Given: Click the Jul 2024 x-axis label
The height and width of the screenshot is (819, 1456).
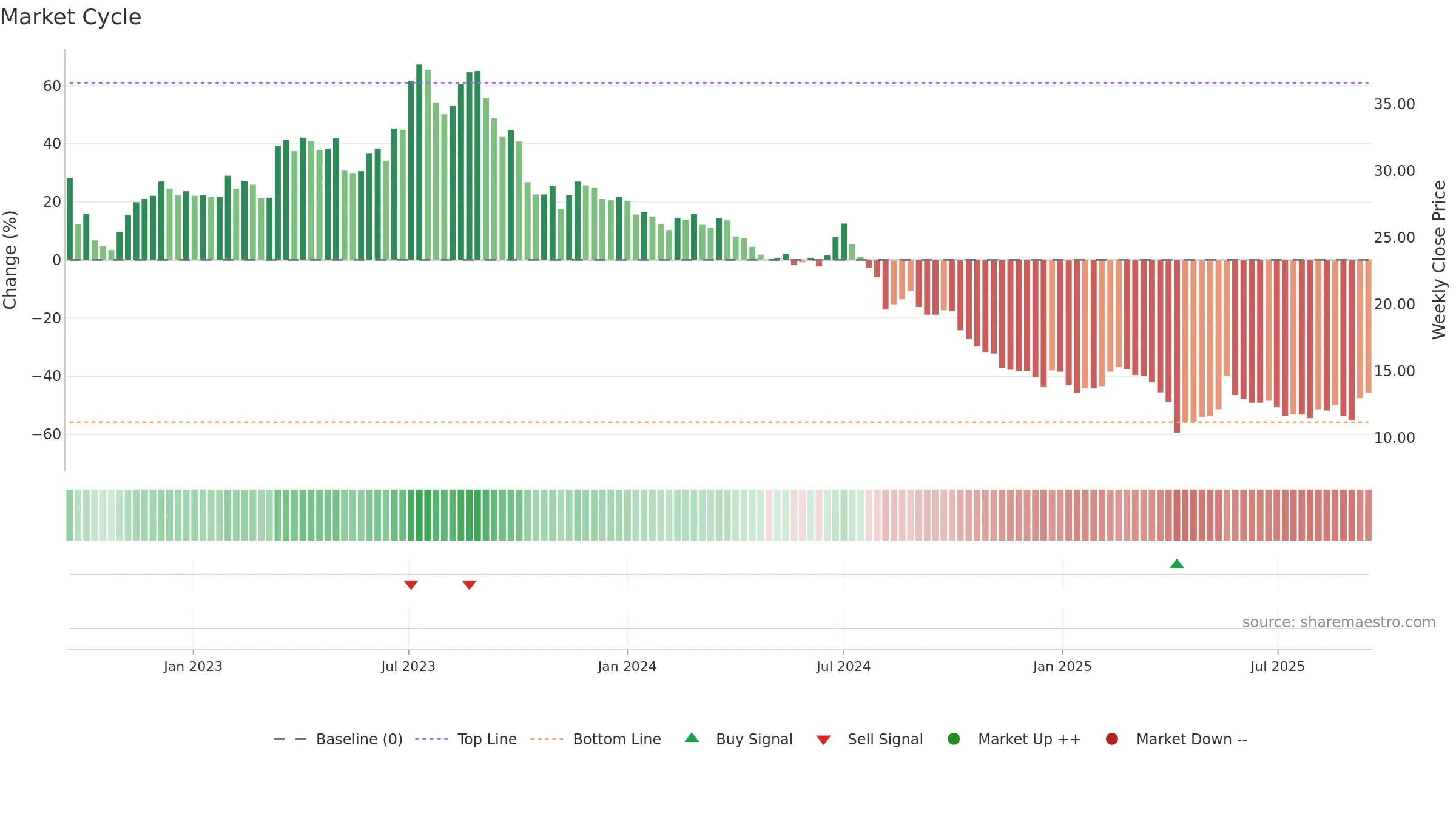Looking at the screenshot, I should (x=843, y=666).
